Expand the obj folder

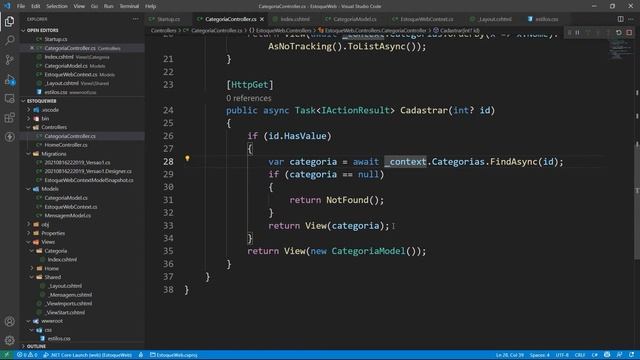point(45,224)
